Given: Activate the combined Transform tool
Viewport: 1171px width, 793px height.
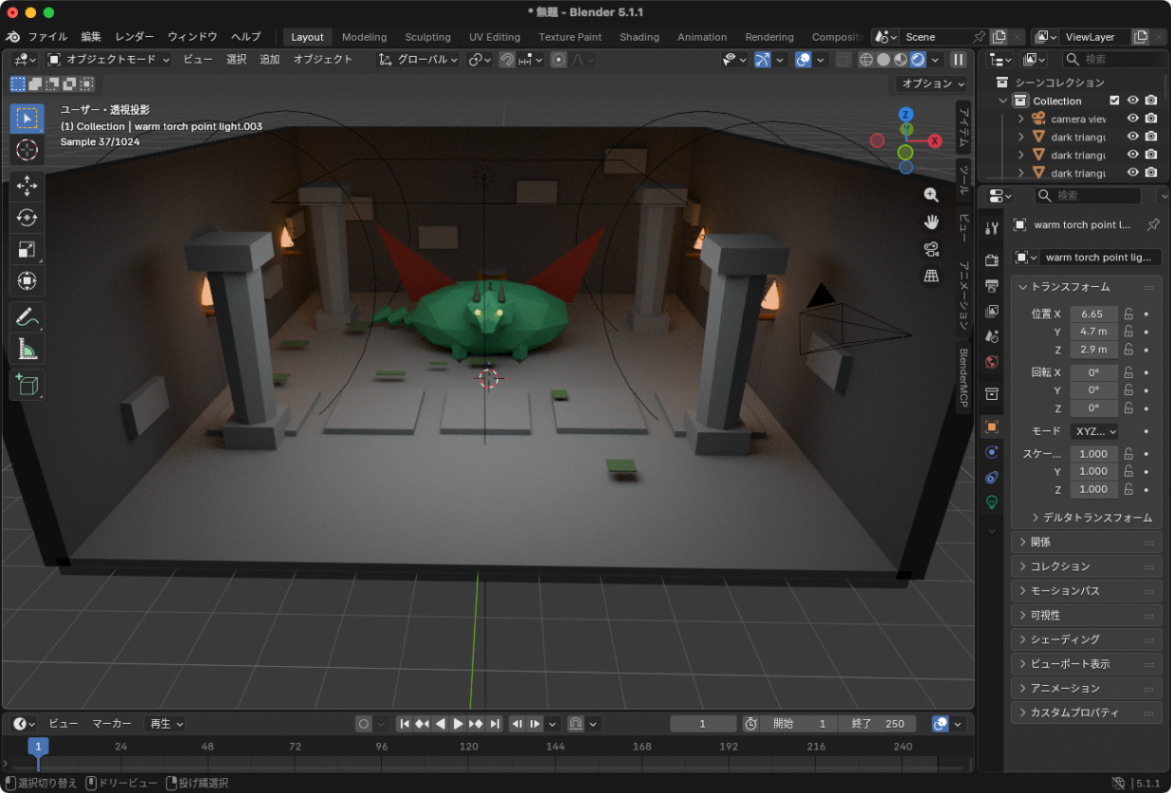Looking at the screenshot, I should click(27, 281).
